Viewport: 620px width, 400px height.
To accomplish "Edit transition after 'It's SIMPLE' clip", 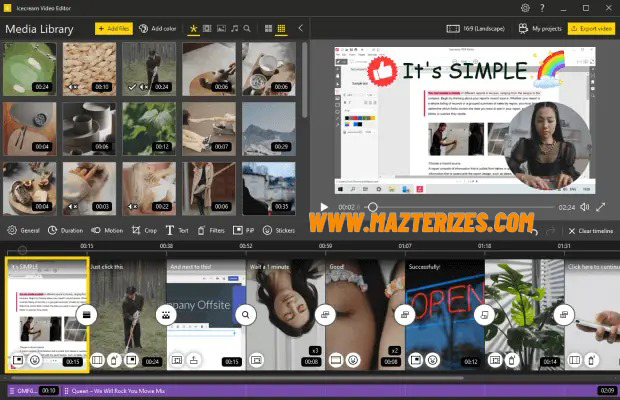I will (x=86, y=315).
